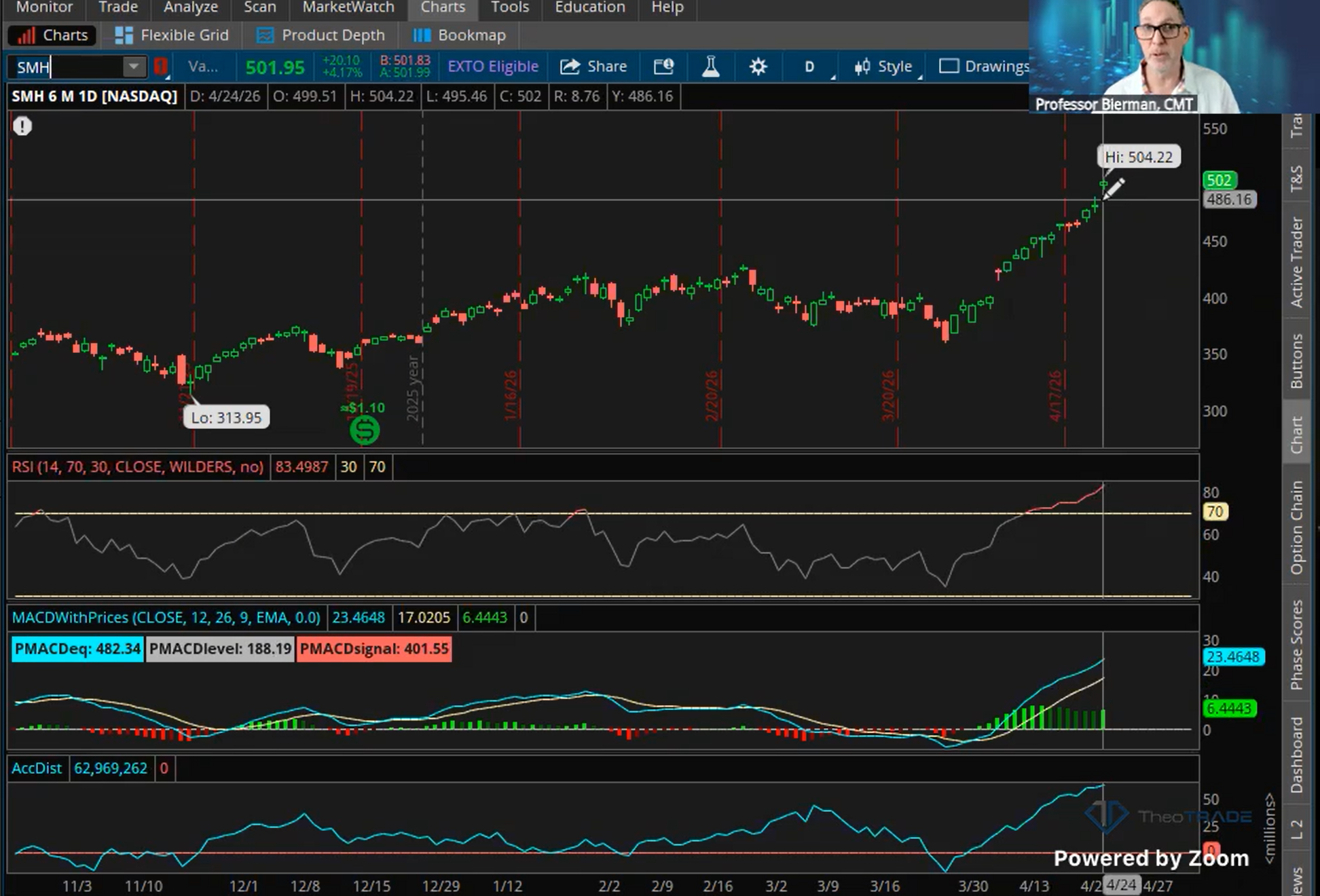
Task: Open the Analyze tab
Action: click(191, 7)
